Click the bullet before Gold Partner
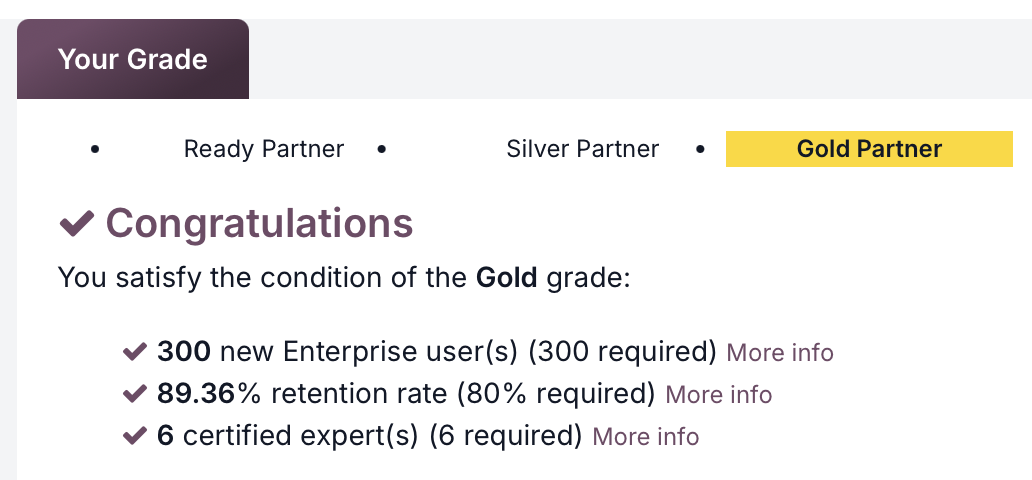This screenshot has width=1032, height=480. (x=700, y=149)
